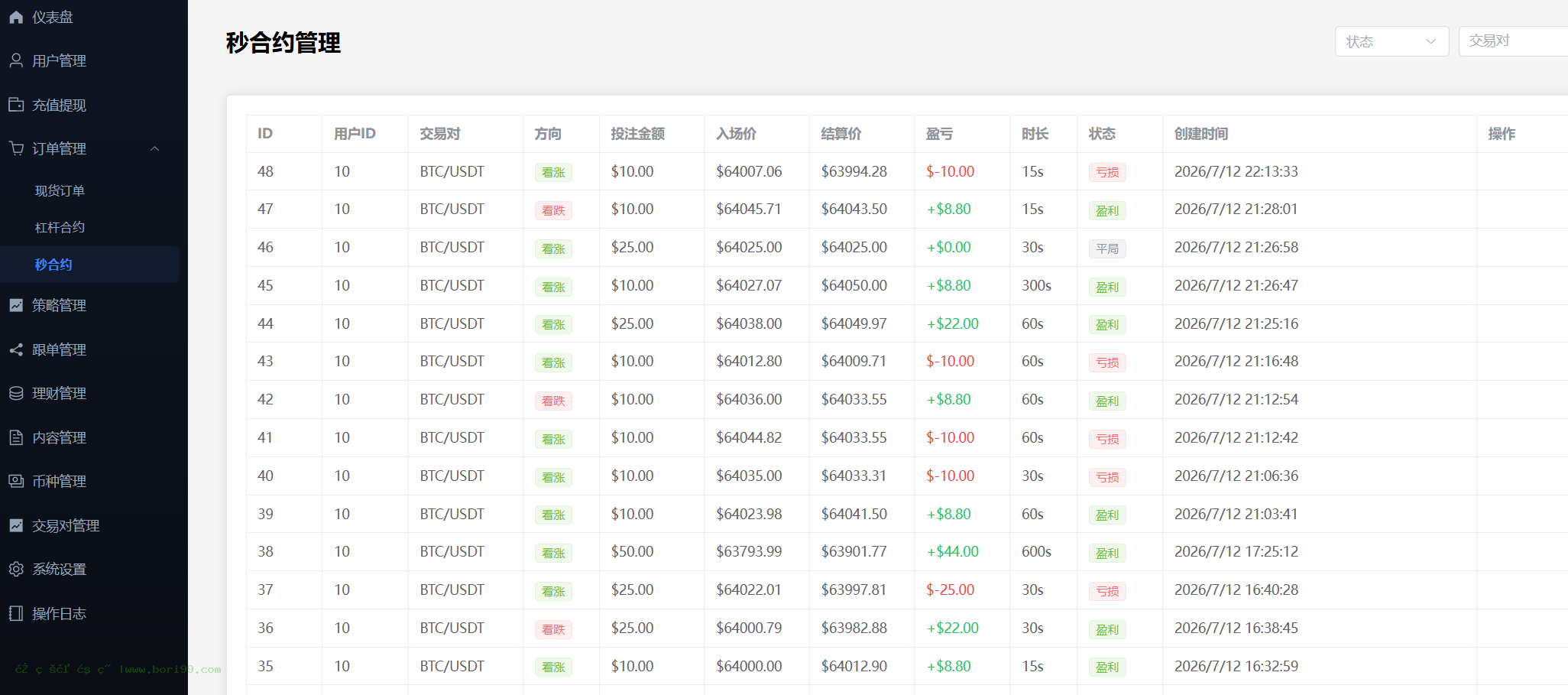Click the order management cart icon
The width and height of the screenshot is (1568, 695).
tap(16, 148)
